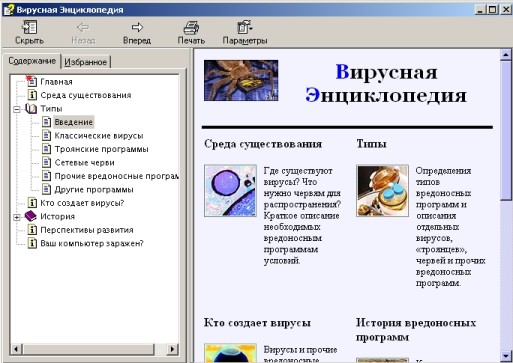
Task: Click the tree horizontal scrollbar thumb
Action: coord(89,349)
